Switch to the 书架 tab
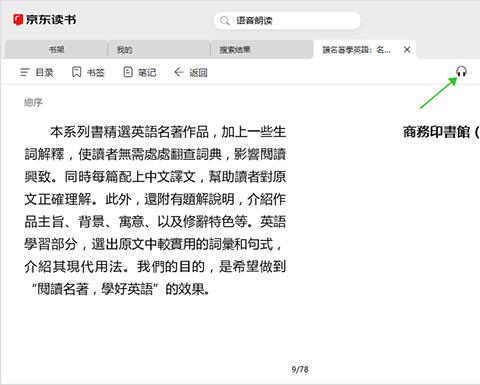 tap(56, 50)
